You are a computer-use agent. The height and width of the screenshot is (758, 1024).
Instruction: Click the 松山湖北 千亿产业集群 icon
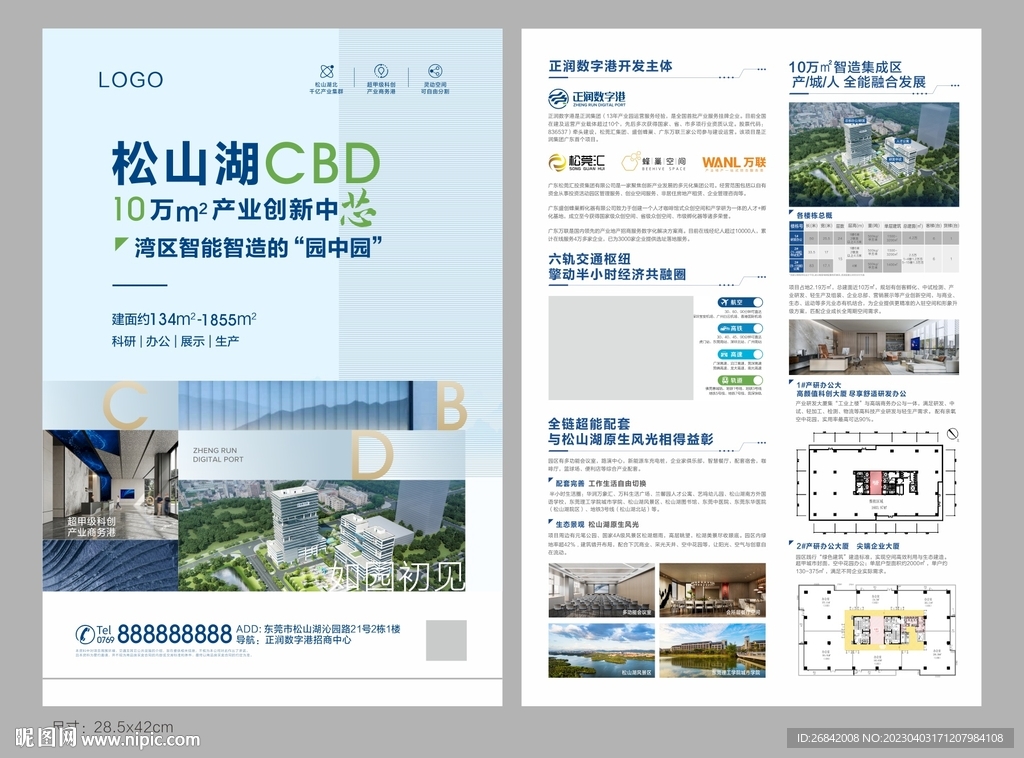coord(327,71)
